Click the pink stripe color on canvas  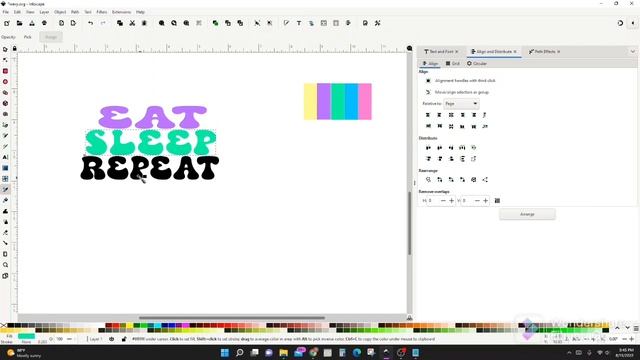(365, 102)
